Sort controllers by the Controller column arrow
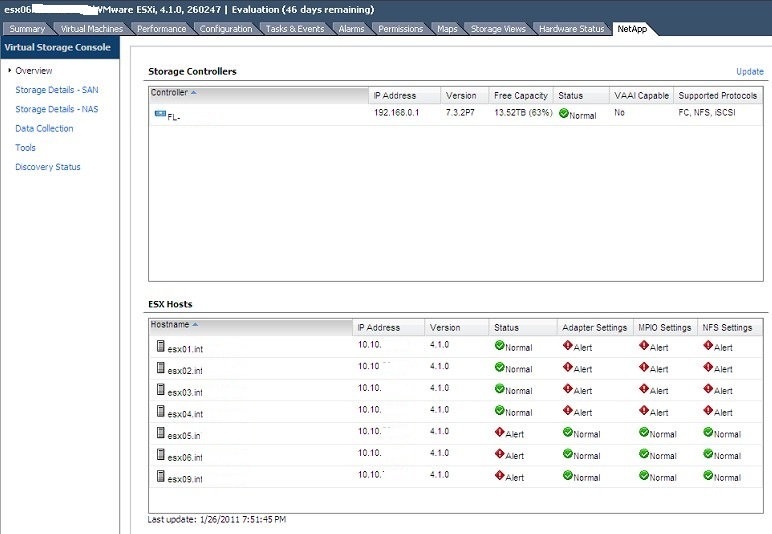 (193, 93)
